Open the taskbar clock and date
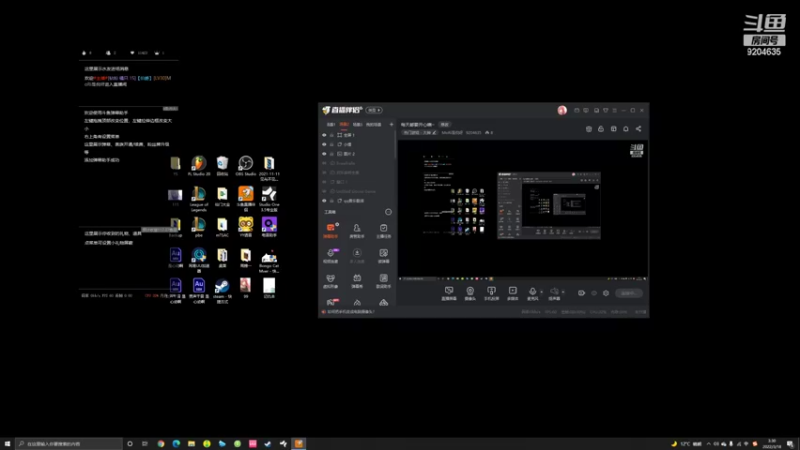 [774, 444]
